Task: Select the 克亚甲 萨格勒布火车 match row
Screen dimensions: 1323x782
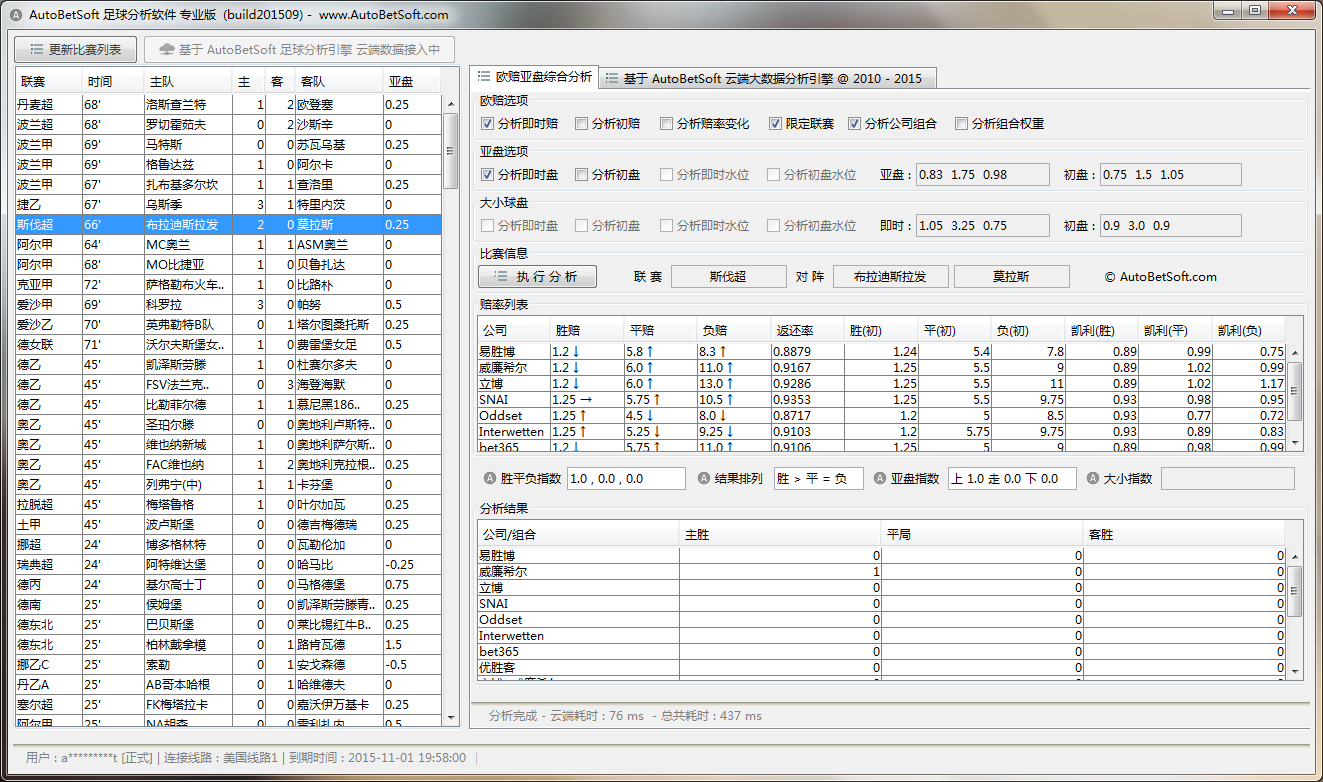Action: [x=228, y=284]
